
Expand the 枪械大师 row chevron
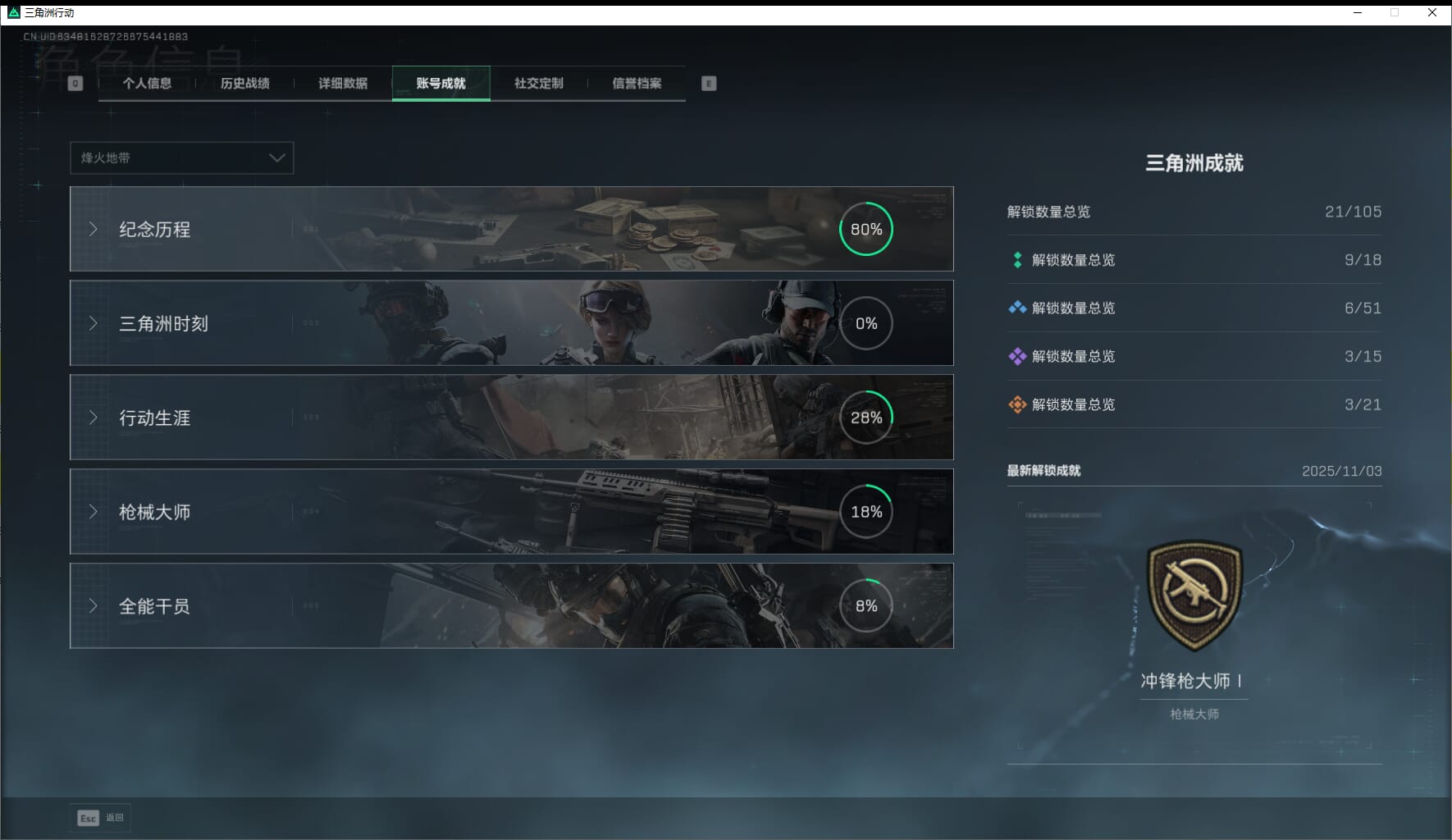pyautogui.click(x=94, y=512)
